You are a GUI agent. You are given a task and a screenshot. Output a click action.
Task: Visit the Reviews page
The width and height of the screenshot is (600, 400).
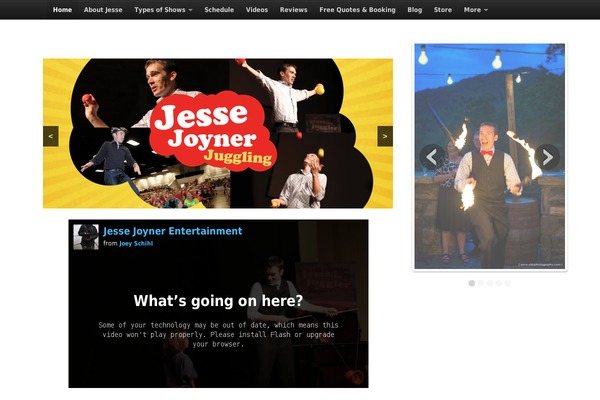click(x=293, y=10)
